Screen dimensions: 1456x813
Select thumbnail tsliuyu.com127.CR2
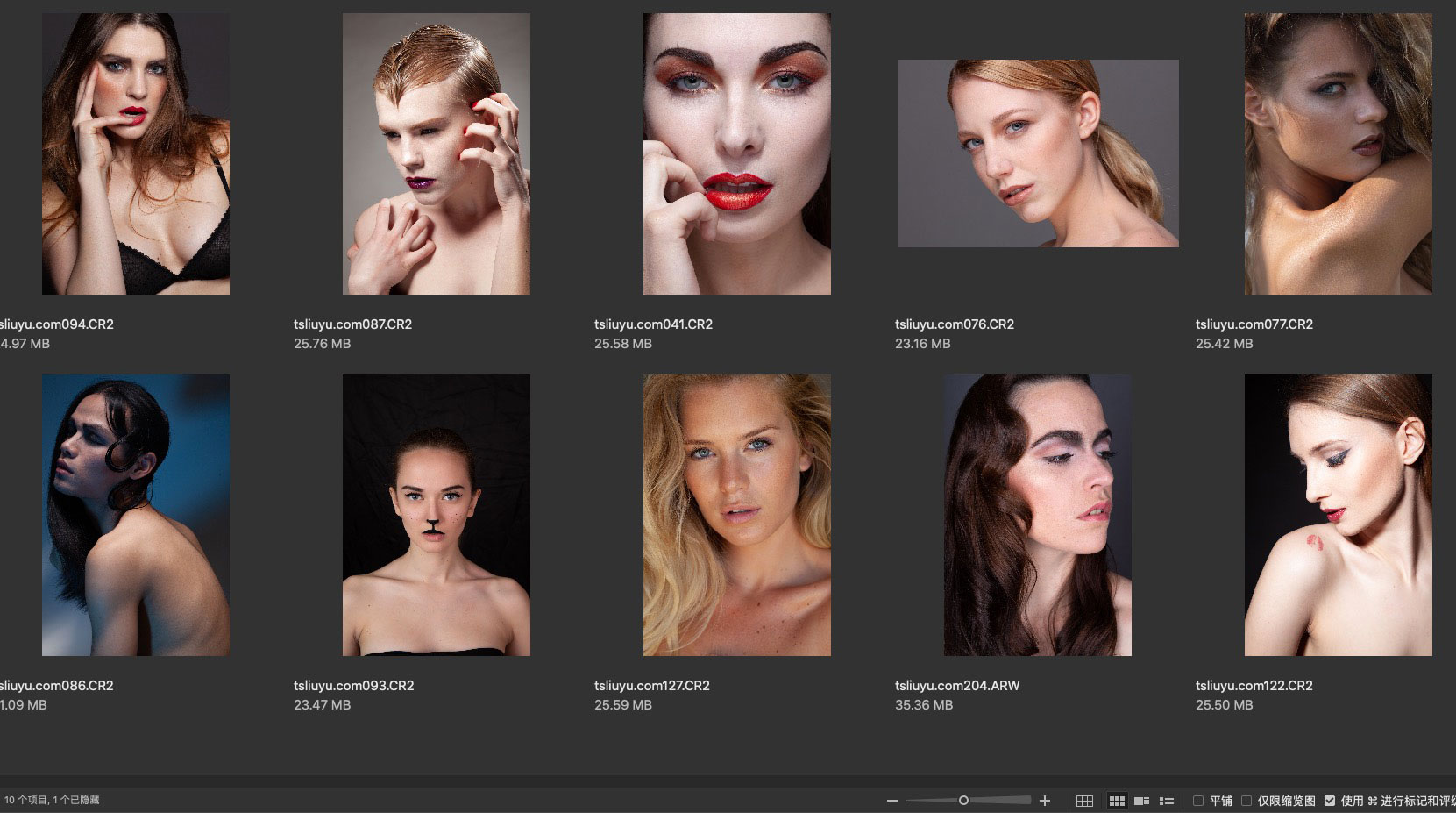[736, 515]
